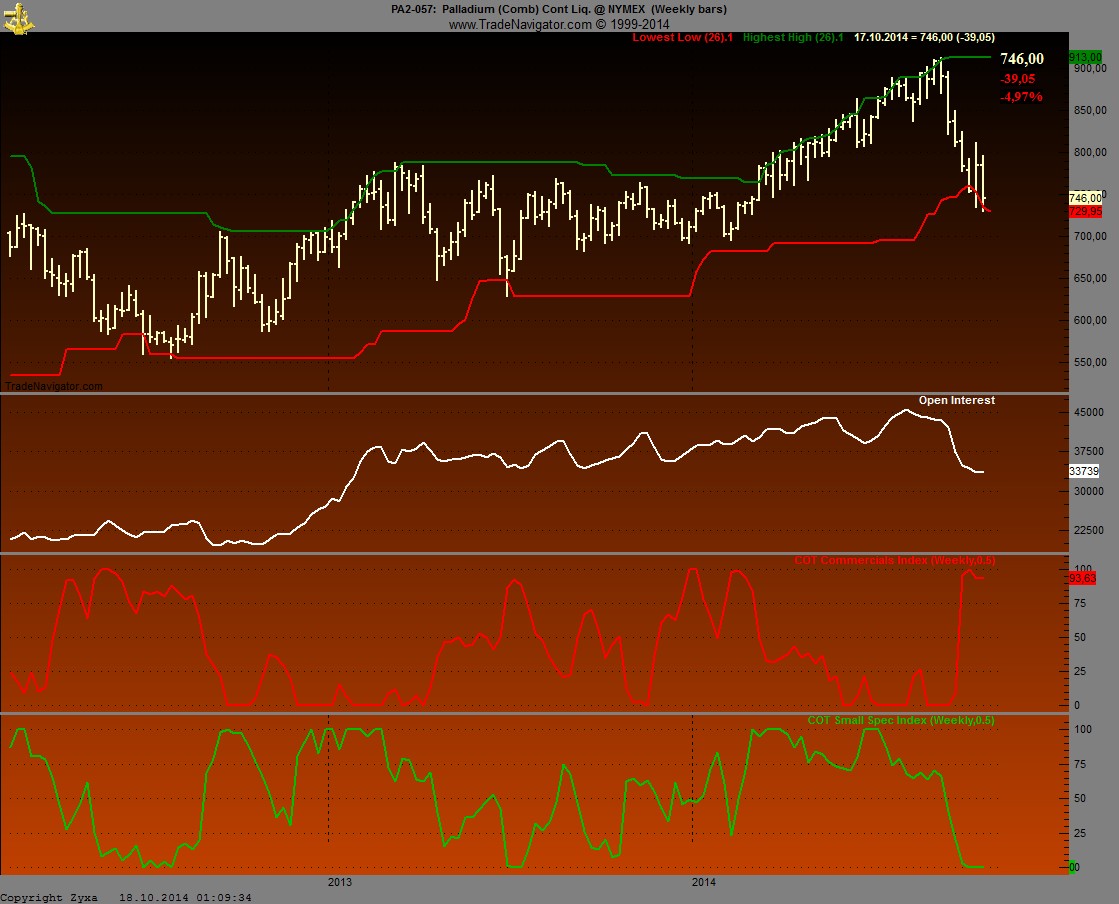Click the 600,00 price axis label
The height and width of the screenshot is (904, 1119).
(x=1090, y=320)
